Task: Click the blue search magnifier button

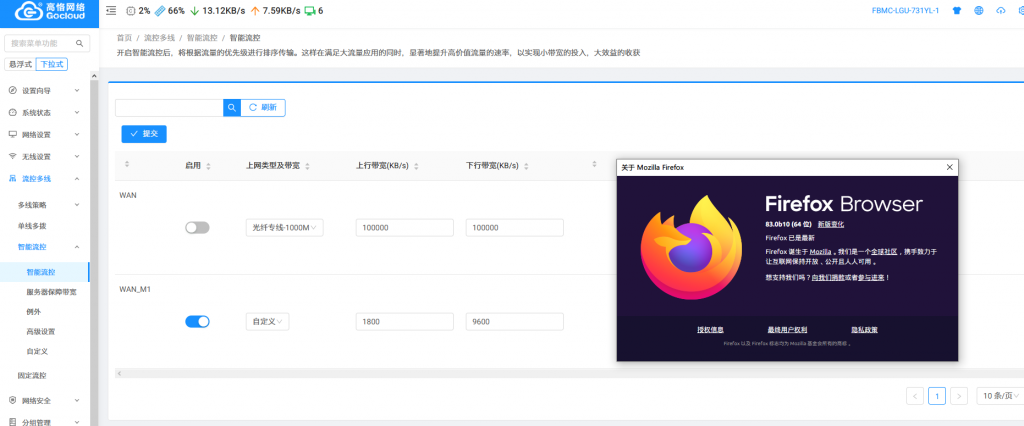Action: (x=231, y=107)
